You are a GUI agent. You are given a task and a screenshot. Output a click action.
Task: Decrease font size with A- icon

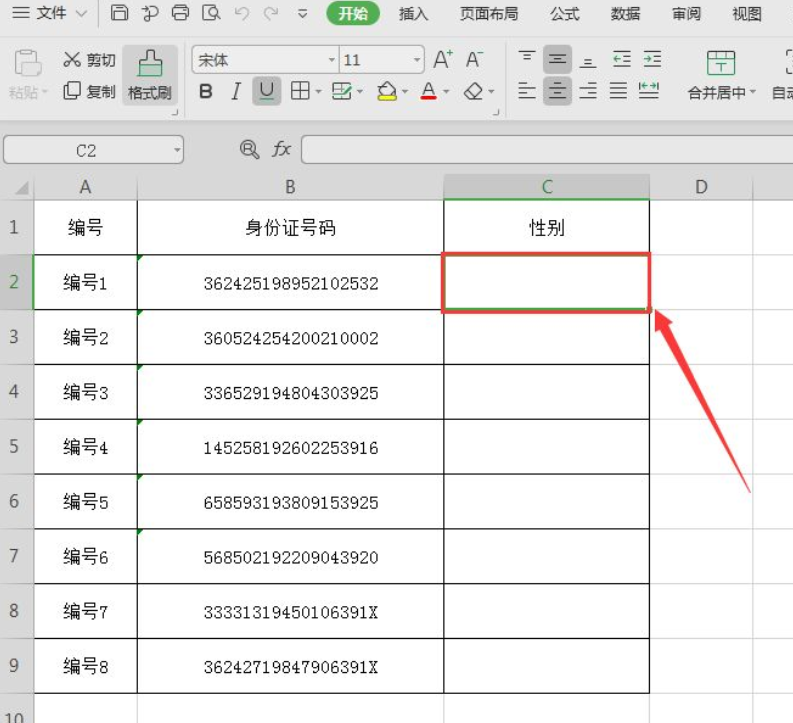pos(474,60)
